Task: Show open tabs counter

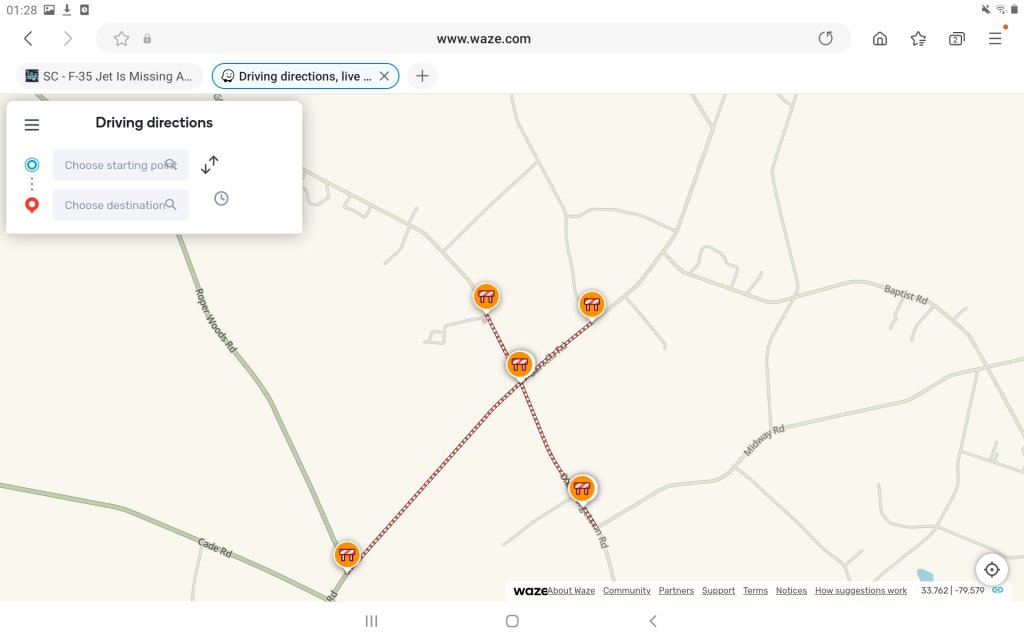Action: point(956,39)
